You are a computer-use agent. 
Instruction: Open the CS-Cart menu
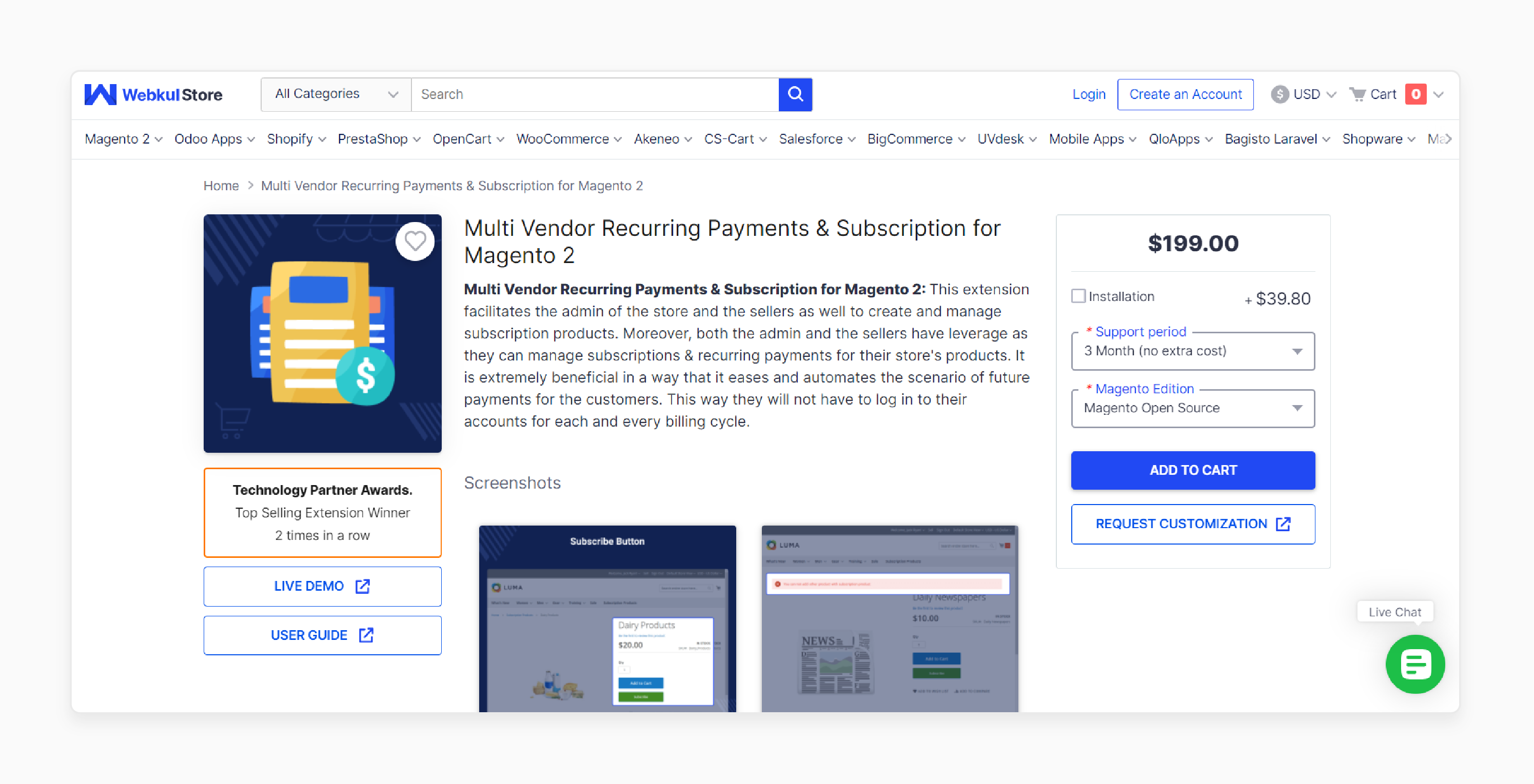pyautogui.click(x=735, y=139)
